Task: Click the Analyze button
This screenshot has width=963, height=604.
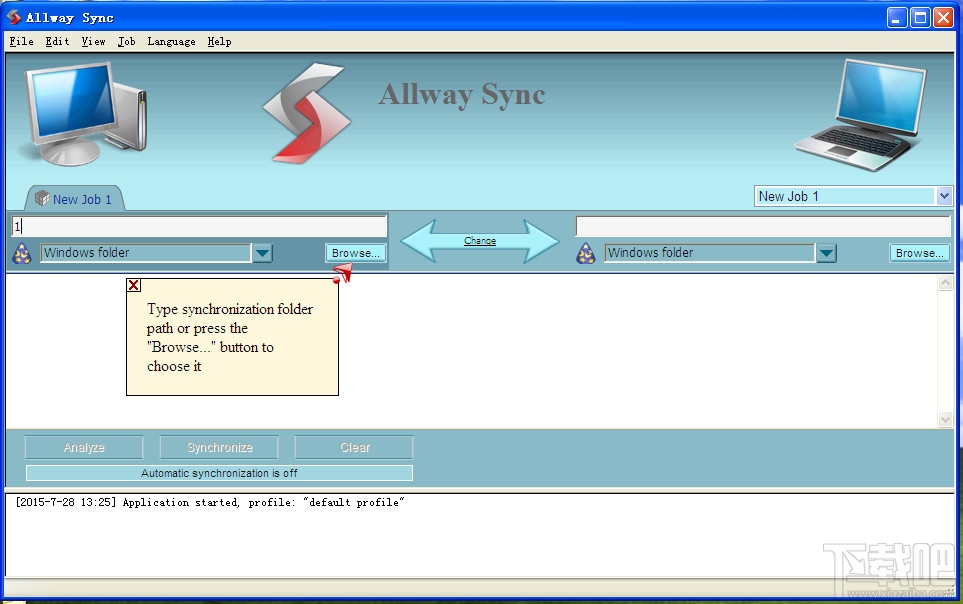Action: [x=84, y=447]
